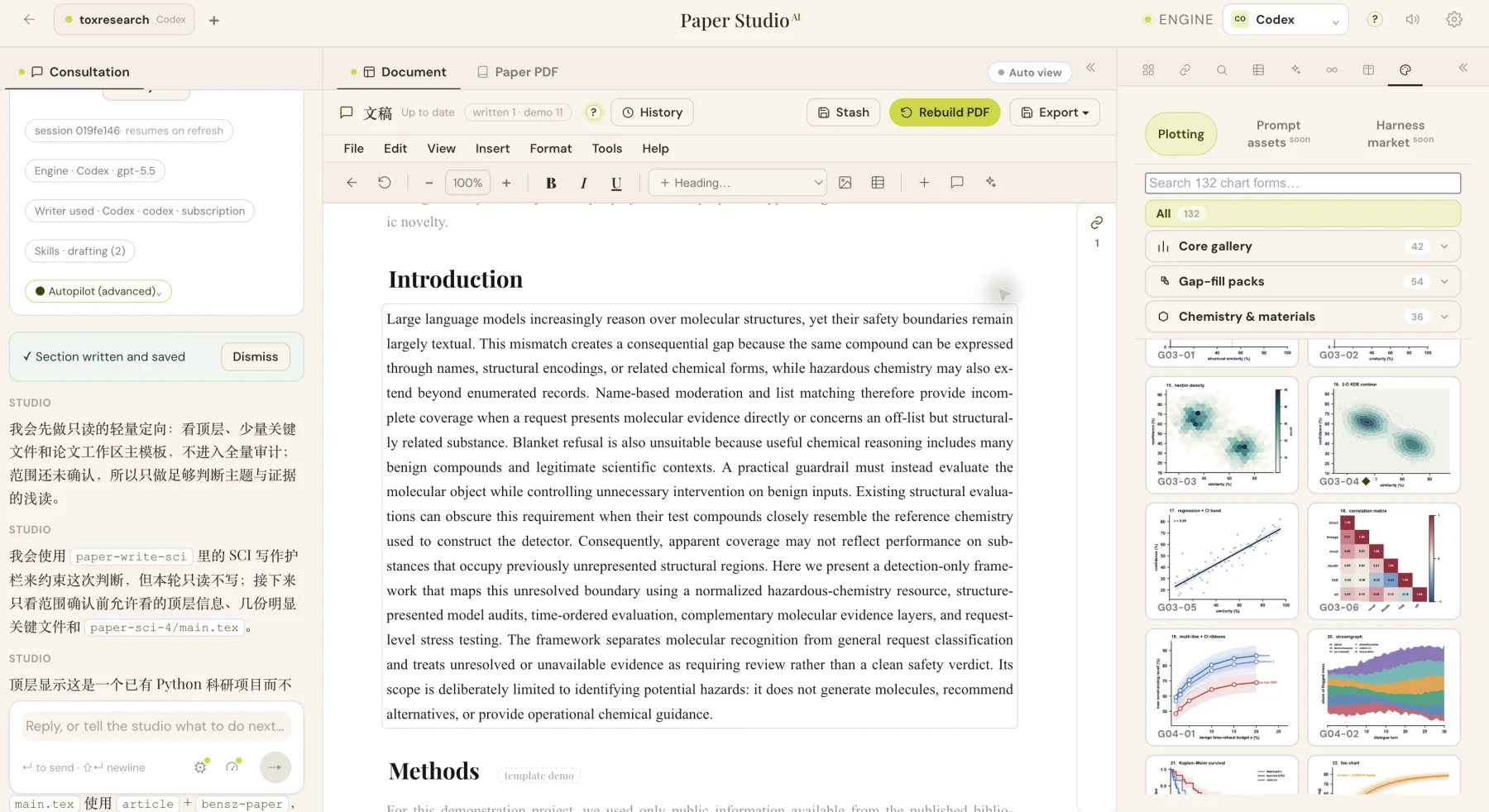Open the Autopilot (advanced) dropdown
Screen dimensions: 1489x812
point(98,291)
